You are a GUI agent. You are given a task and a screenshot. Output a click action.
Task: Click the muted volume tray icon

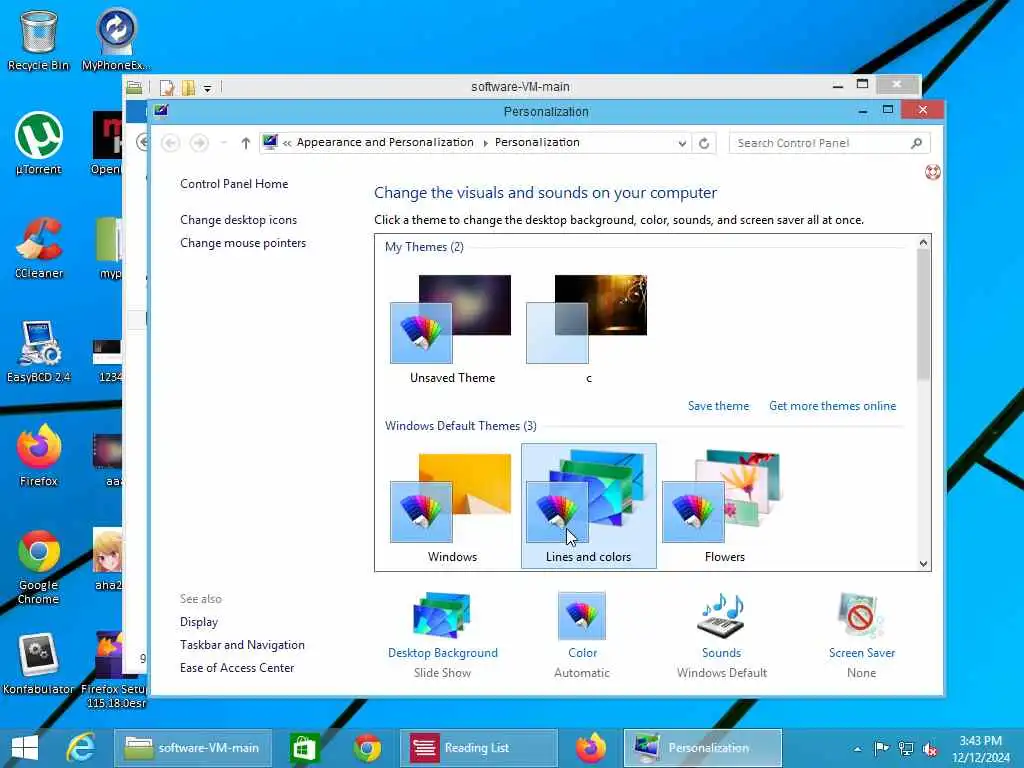[x=929, y=748]
